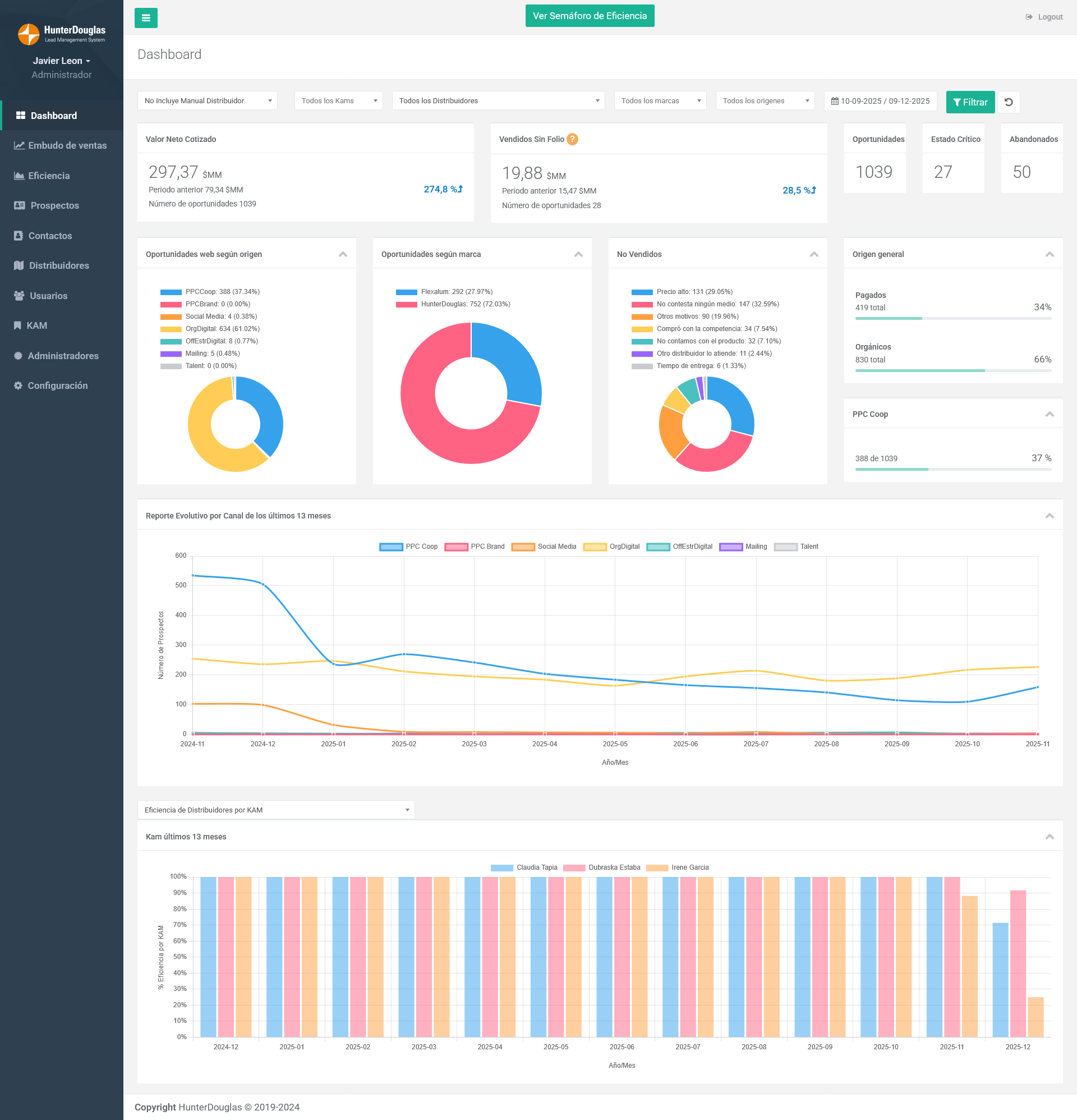Click Ver Semáforo de Eficiencia

pyautogui.click(x=590, y=15)
